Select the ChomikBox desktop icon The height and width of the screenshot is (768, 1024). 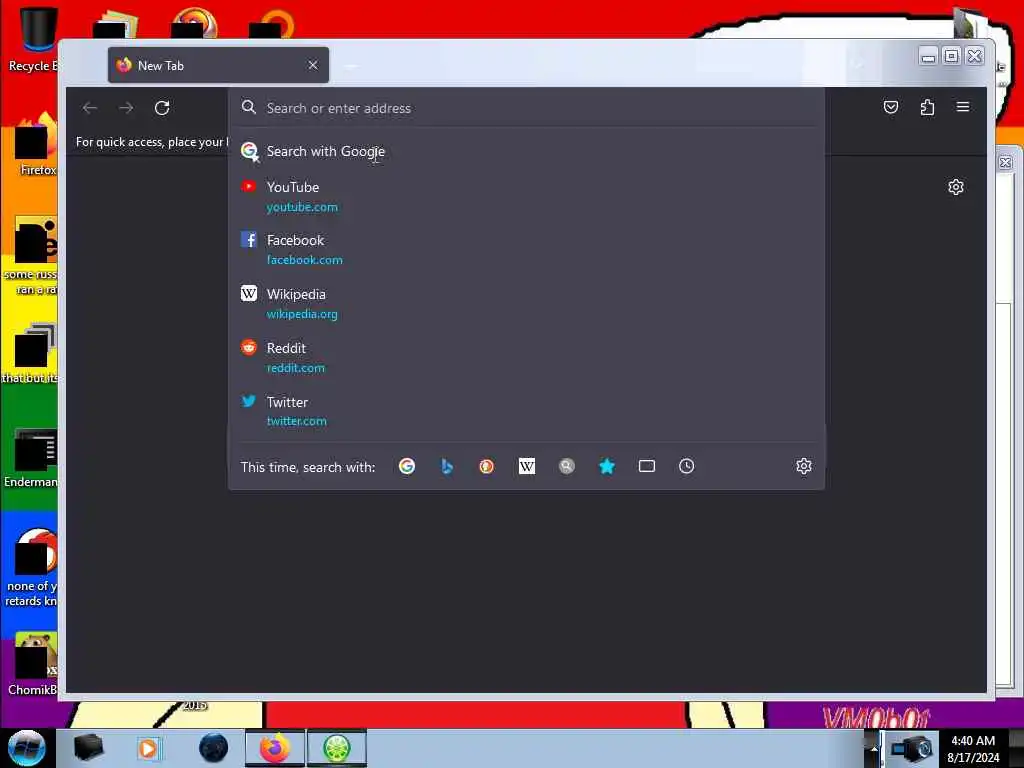point(33,664)
